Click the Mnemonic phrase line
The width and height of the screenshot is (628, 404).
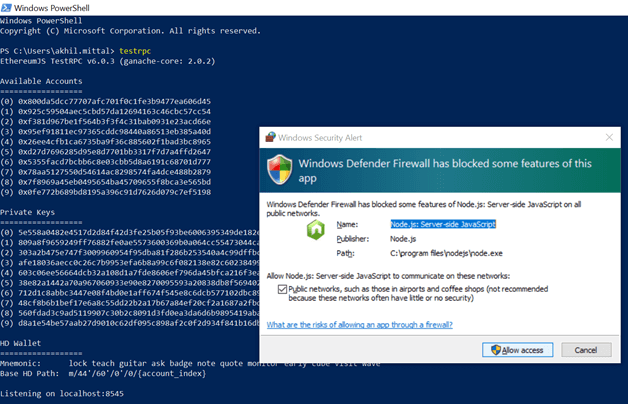[x=190, y=363]
